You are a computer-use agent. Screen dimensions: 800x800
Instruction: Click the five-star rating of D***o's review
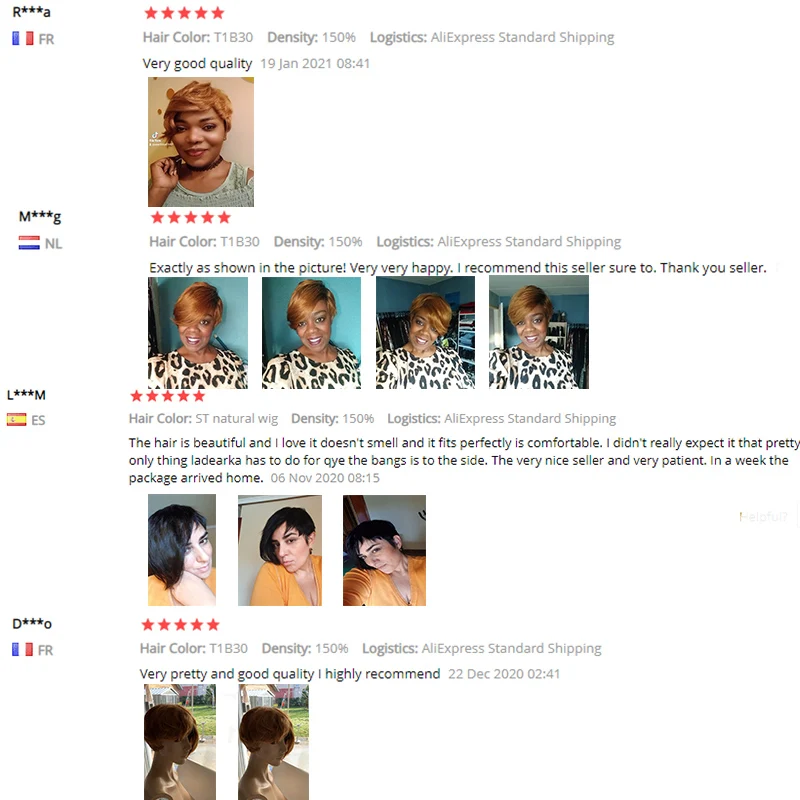(x=180, y=624)
